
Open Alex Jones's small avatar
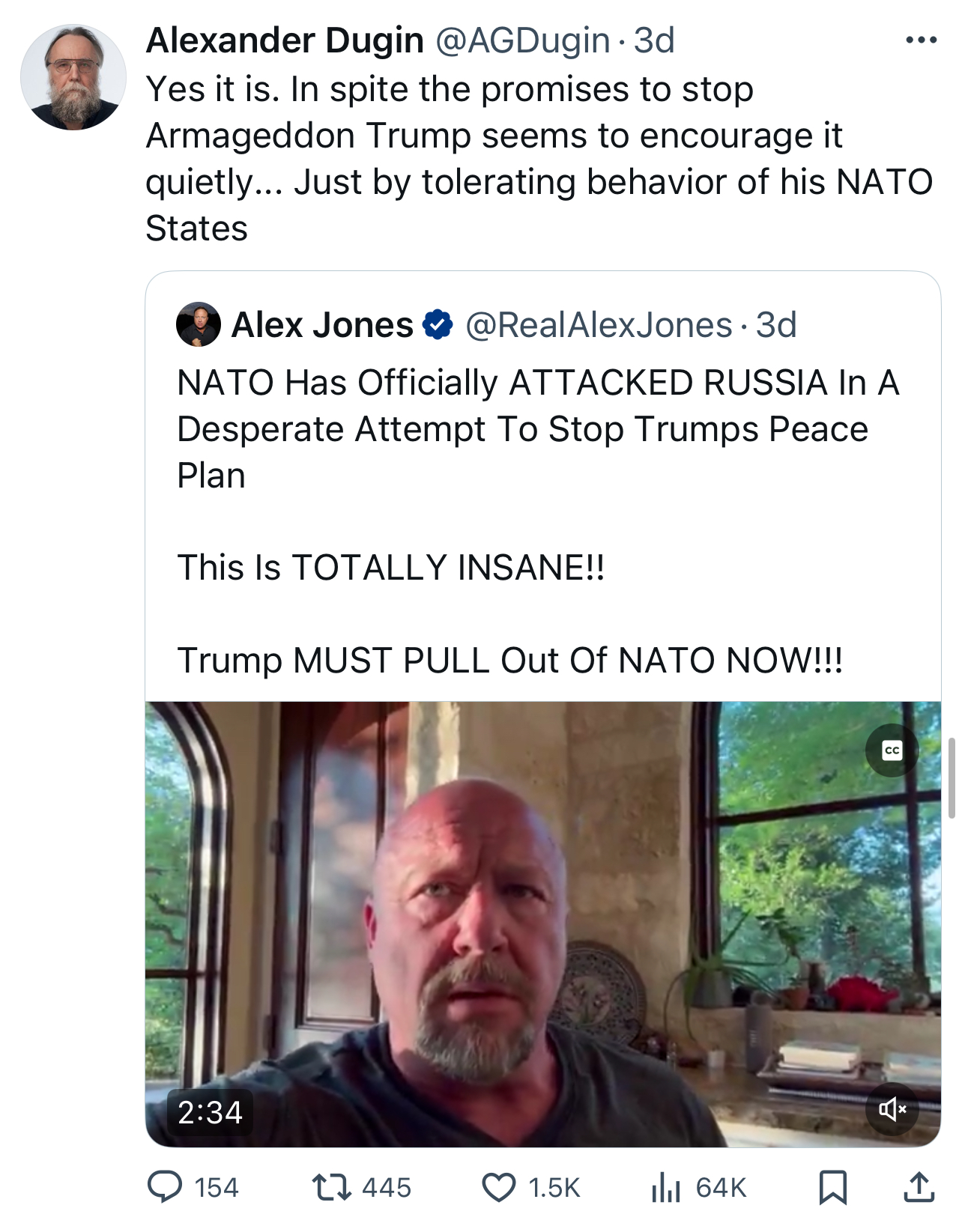(199, 324)
